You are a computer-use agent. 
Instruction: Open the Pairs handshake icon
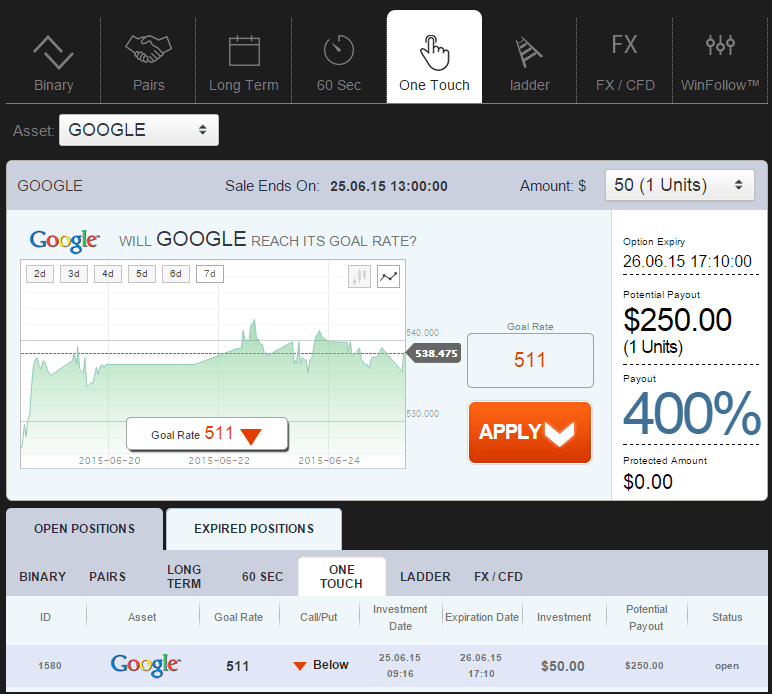[148, 49]
